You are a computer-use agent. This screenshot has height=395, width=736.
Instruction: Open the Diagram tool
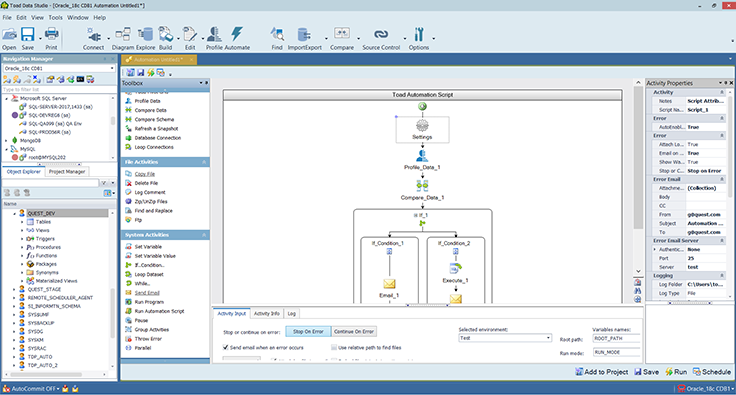(x=123, y=38)
